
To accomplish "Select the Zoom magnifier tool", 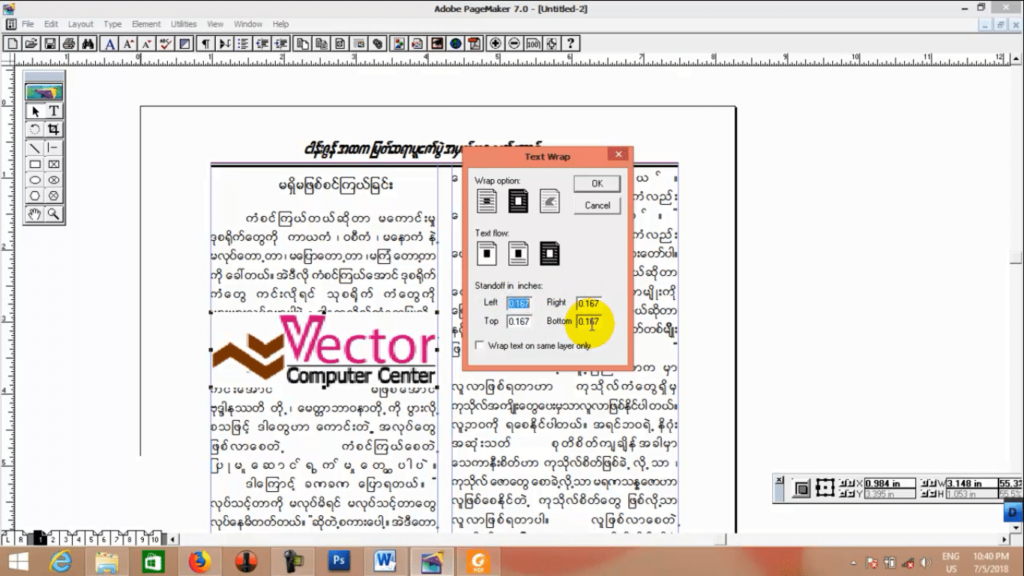I will [54, 214].
